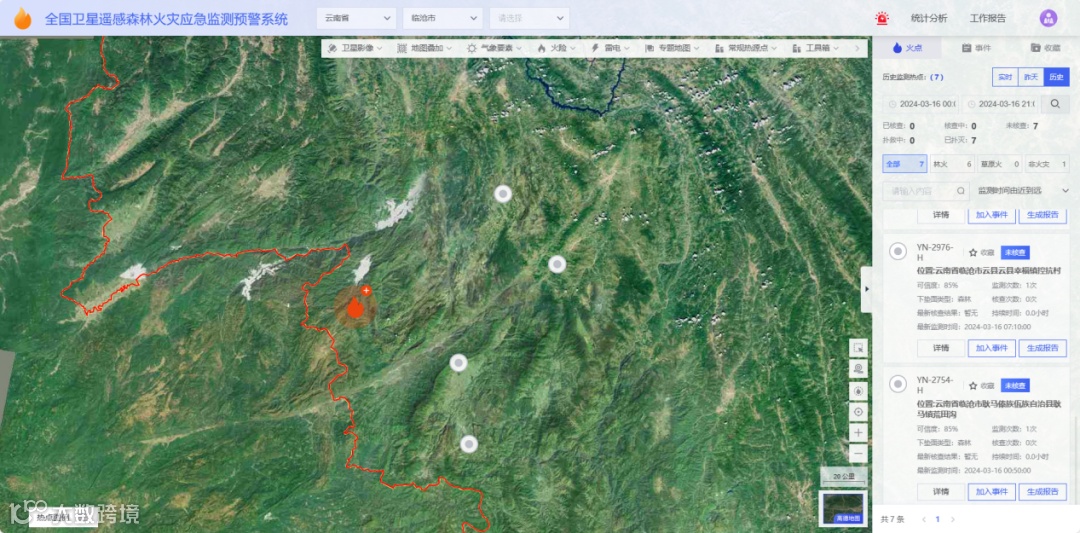
Task: Open the 临沧市 city dropdown
Action: tap(443, 19)
